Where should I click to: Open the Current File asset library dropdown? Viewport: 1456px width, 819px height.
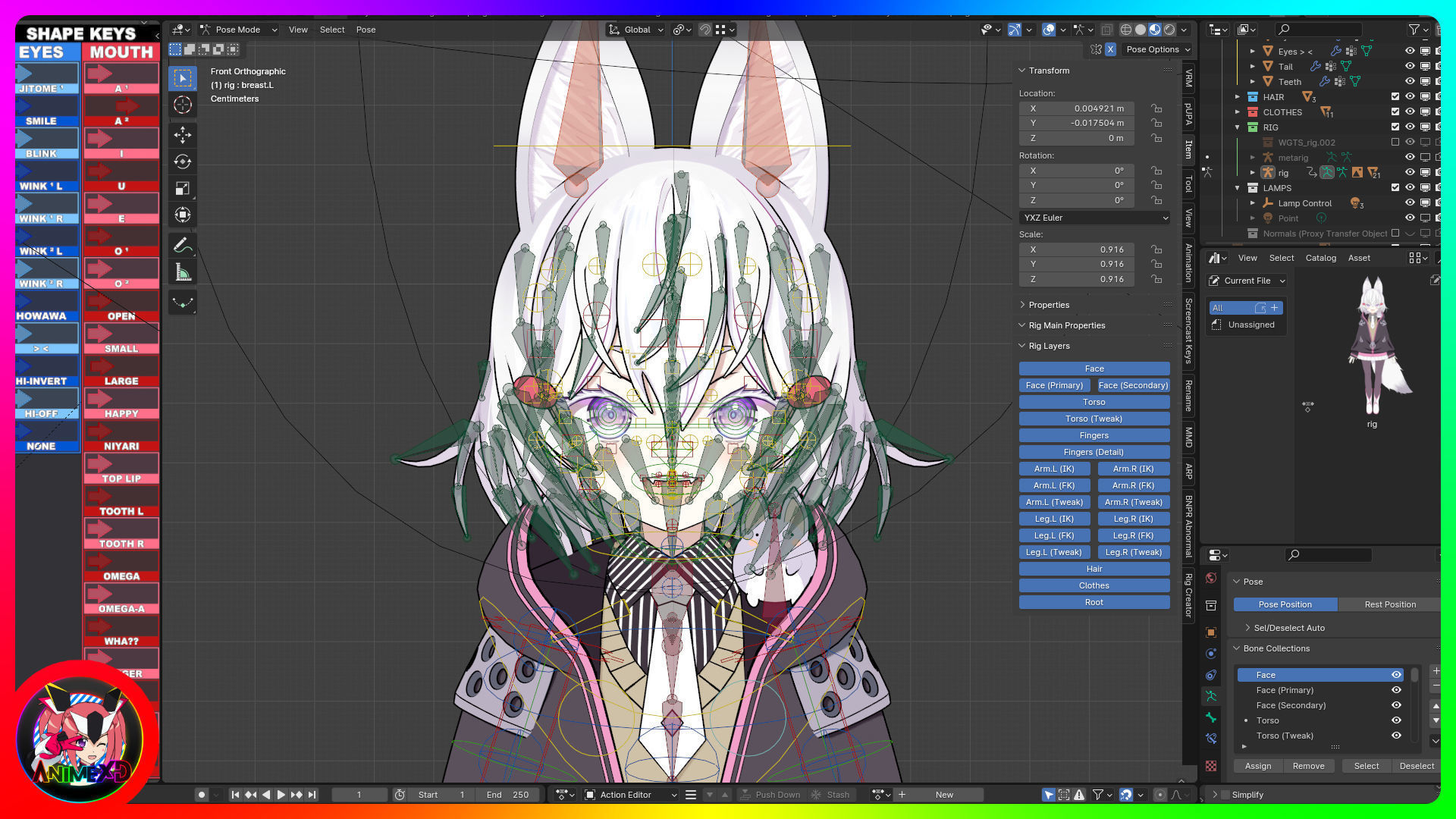pyautogui.click(x=1247, y=281)
